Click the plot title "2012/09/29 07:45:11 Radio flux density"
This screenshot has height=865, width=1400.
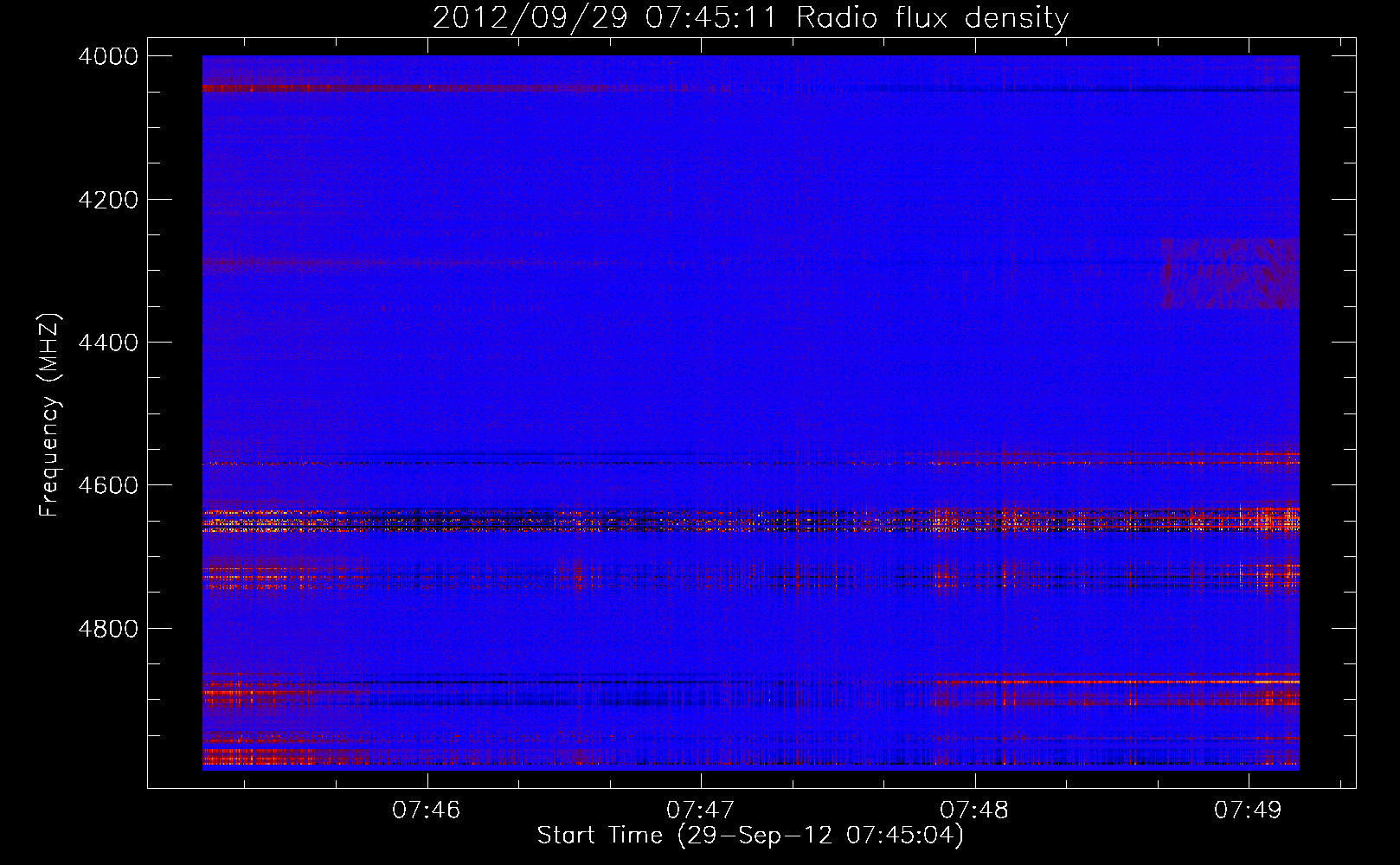click(x=750, y=17)
